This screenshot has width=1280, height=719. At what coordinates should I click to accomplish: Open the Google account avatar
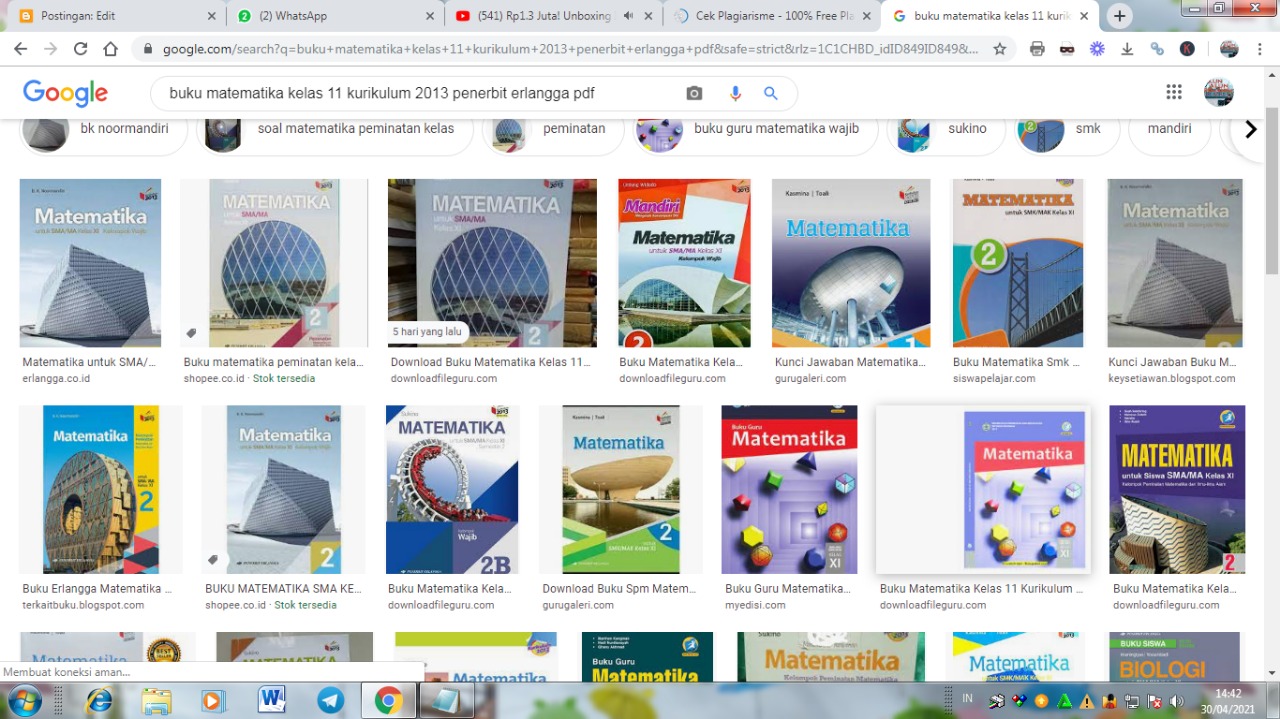pos(1218,92)
